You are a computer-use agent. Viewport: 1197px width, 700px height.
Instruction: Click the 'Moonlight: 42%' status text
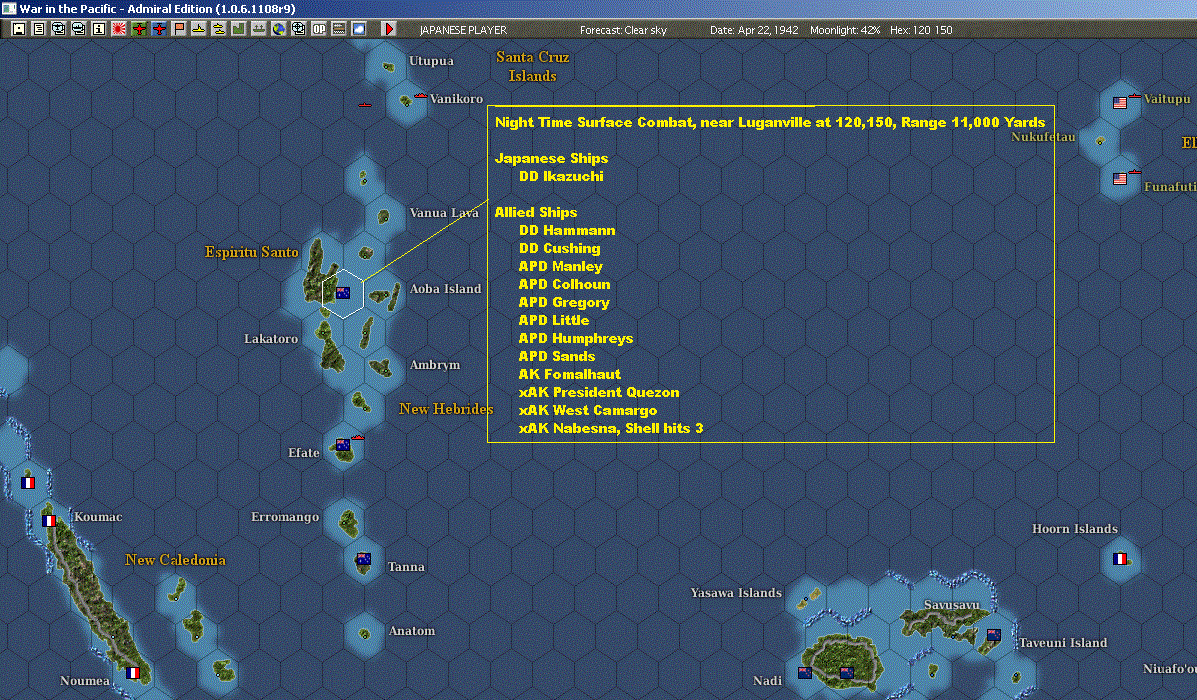[x=845, y=30]
